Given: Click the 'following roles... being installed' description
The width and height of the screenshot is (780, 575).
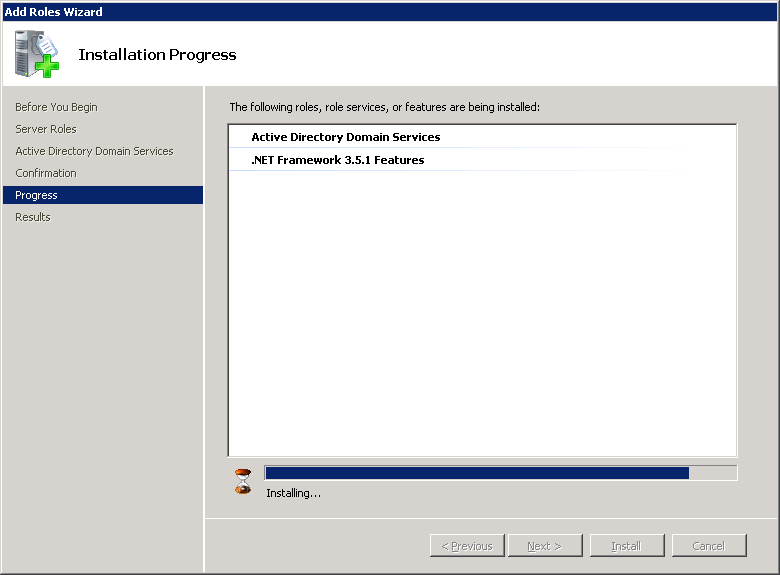Looking at the screenshot, I should tap(385, 107).
